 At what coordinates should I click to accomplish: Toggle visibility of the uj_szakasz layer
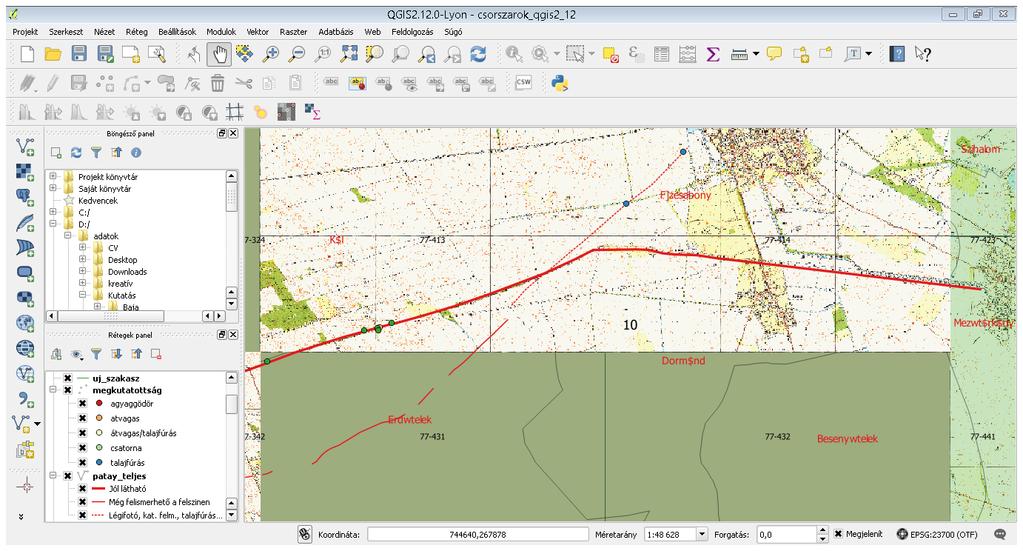point(67,378)
